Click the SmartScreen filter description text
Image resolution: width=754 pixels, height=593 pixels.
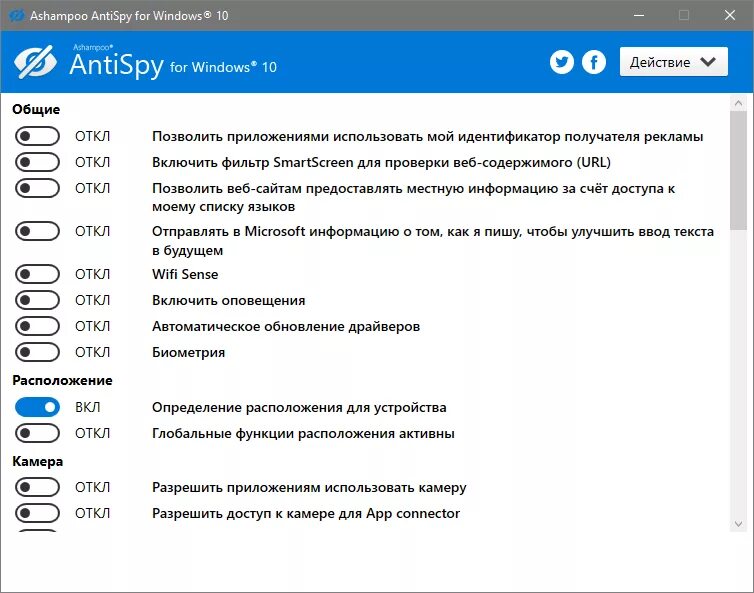(381, 163)
